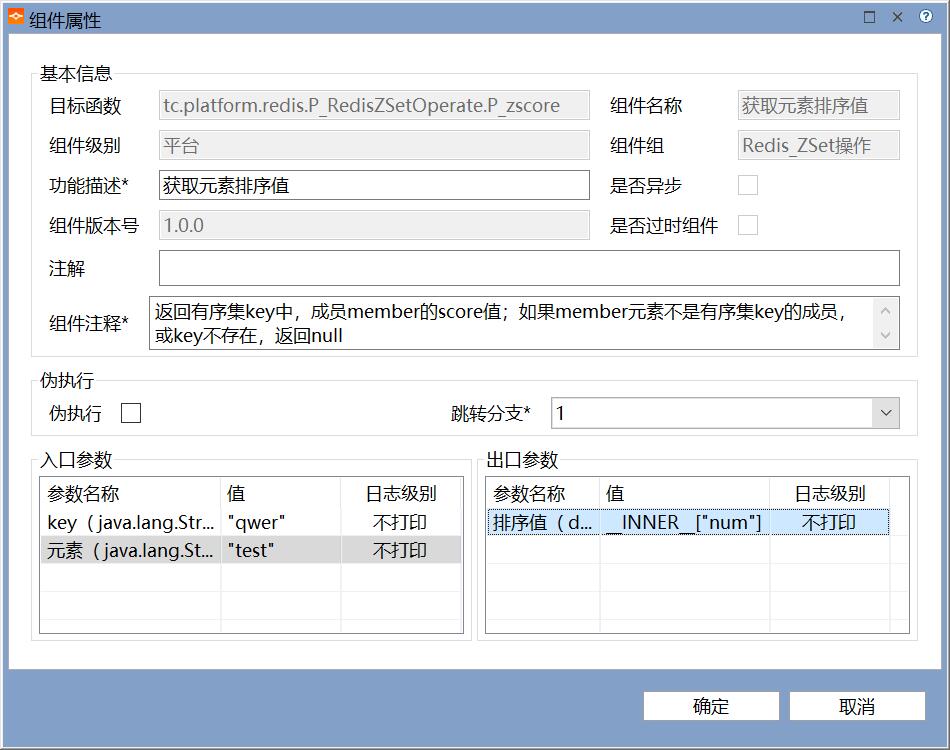Viewport: 950px width, 750px height.
Task: Close the 组件属性 dialog
Action: [x=897, y=17]
